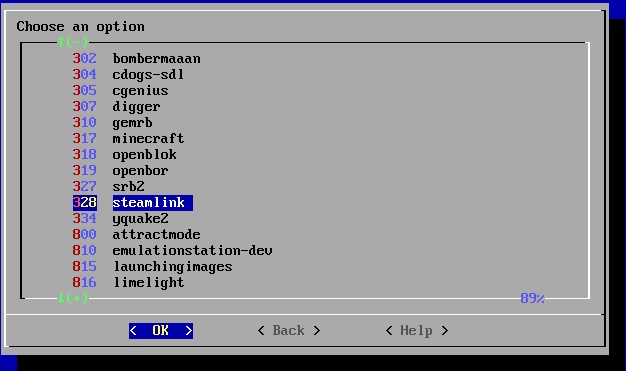
Task: Choose the 334 yquake2 package
Action: click(x=120, y=218)
